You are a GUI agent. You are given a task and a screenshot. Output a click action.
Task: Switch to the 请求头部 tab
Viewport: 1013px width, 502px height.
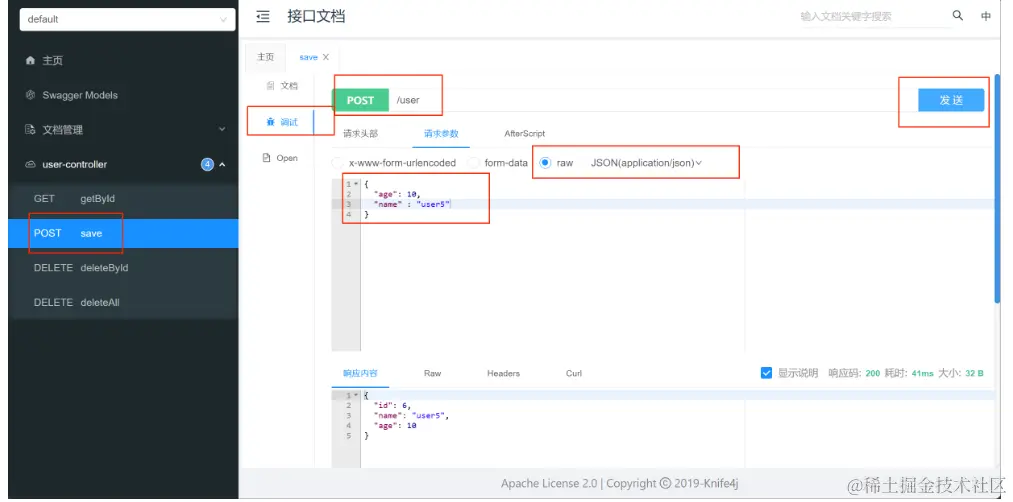(360, 134)
